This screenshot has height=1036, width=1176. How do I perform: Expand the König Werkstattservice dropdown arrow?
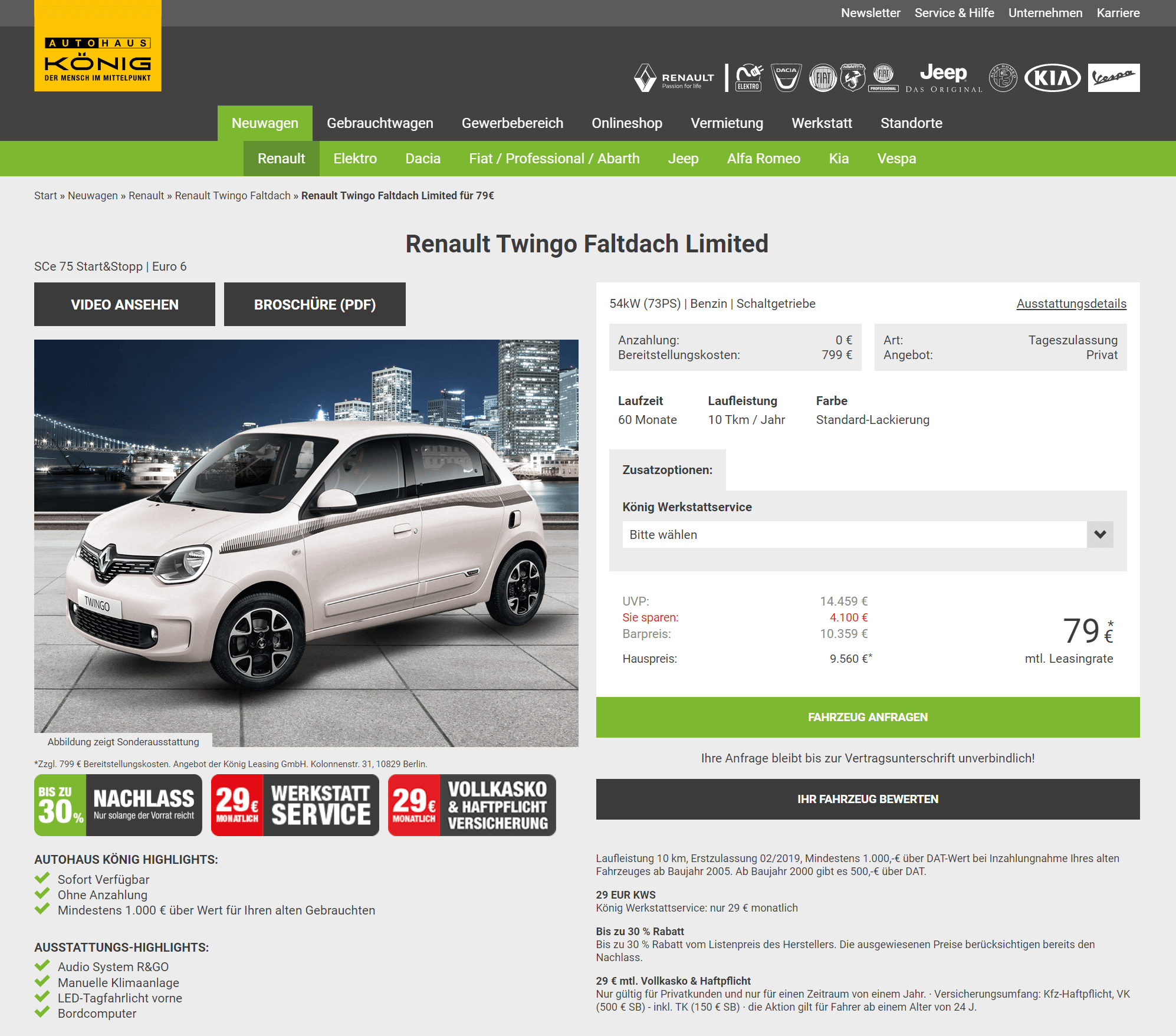click(x=1100, y=534)
